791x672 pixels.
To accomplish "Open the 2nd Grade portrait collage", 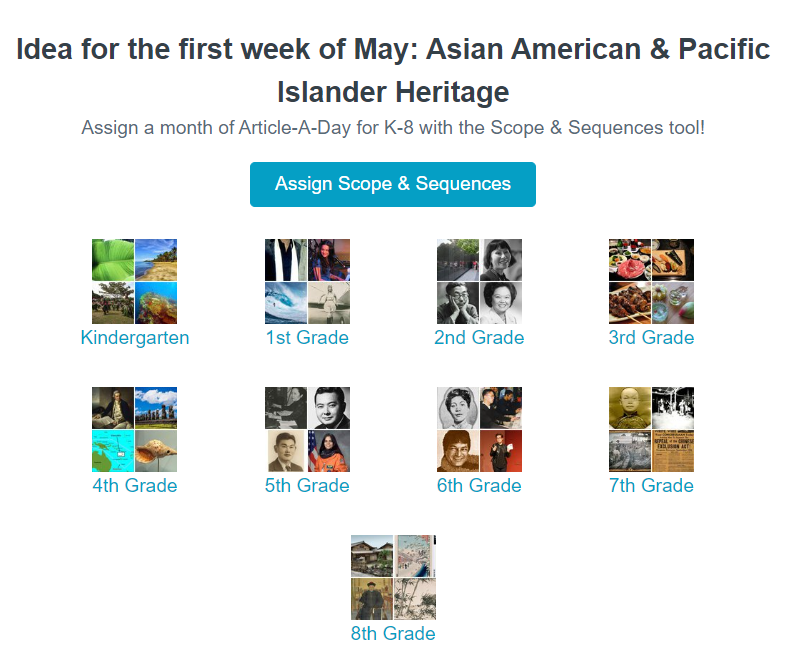I will click(x=479, y=281).
